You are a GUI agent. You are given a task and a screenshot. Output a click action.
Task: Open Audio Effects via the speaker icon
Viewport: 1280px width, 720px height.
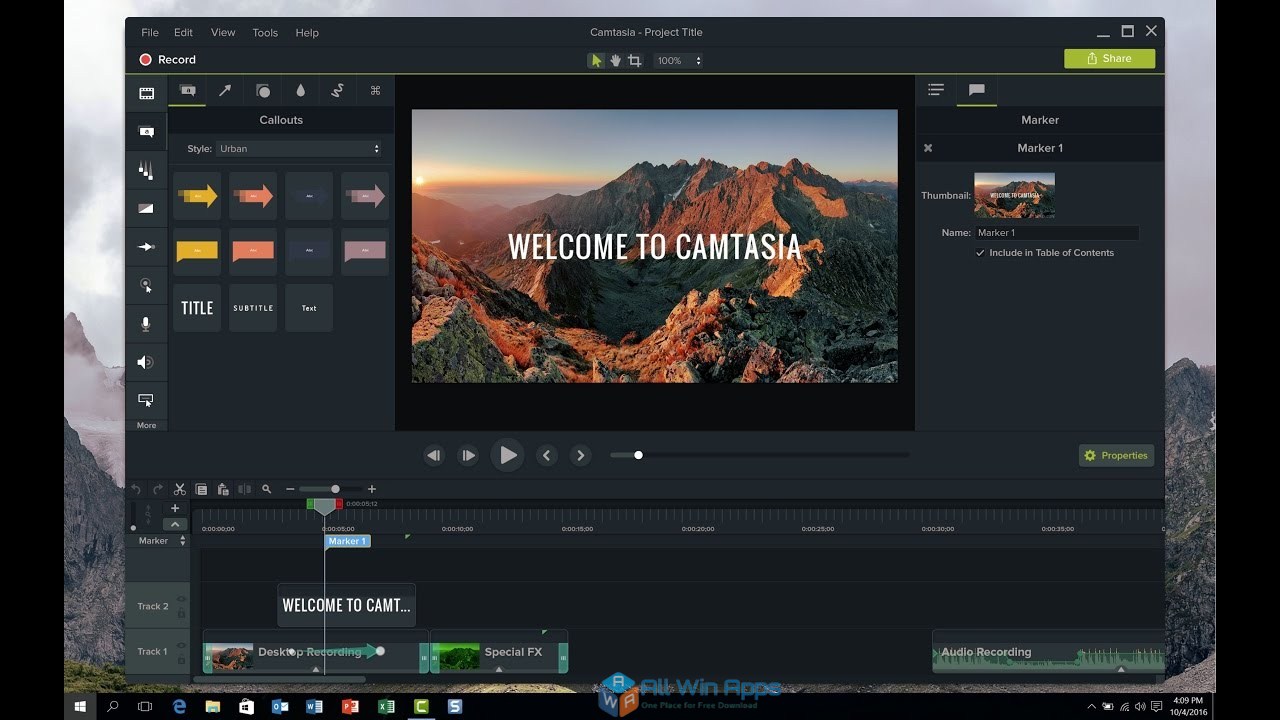click(146, 362)
